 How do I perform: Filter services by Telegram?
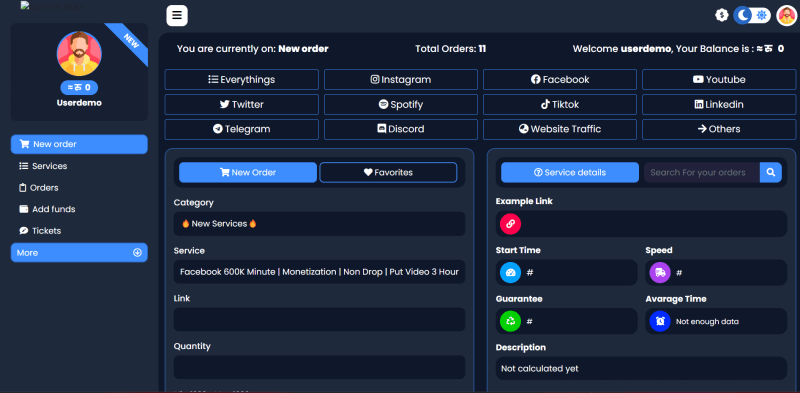point(242,129)
